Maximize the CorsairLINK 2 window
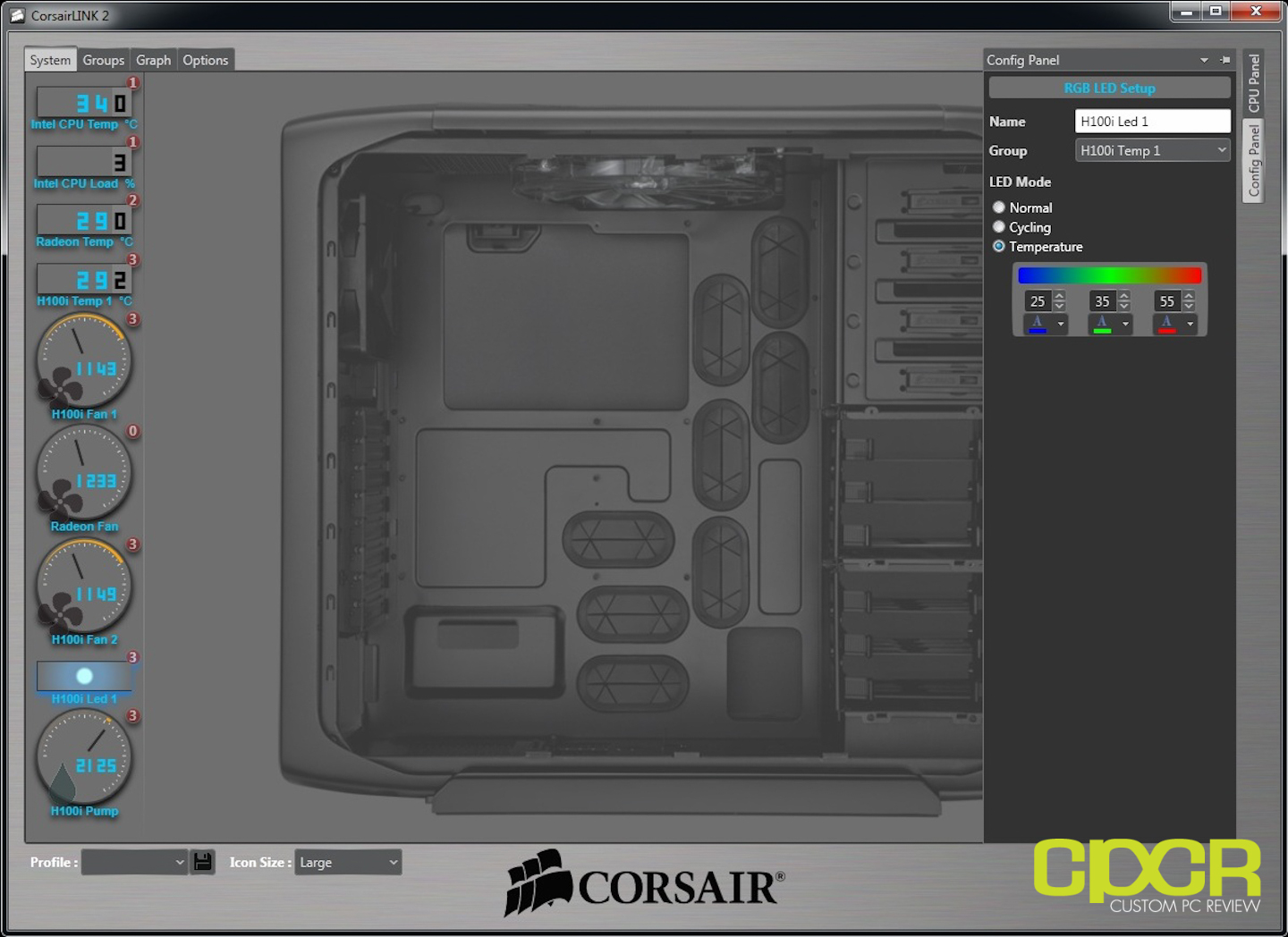Screen dimensions: 1288x937 pyautogui.click(x=1215, y=12)
